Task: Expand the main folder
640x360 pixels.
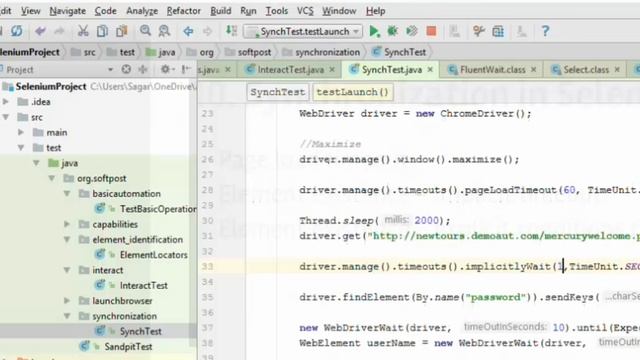Action: (x=21, y=132)
